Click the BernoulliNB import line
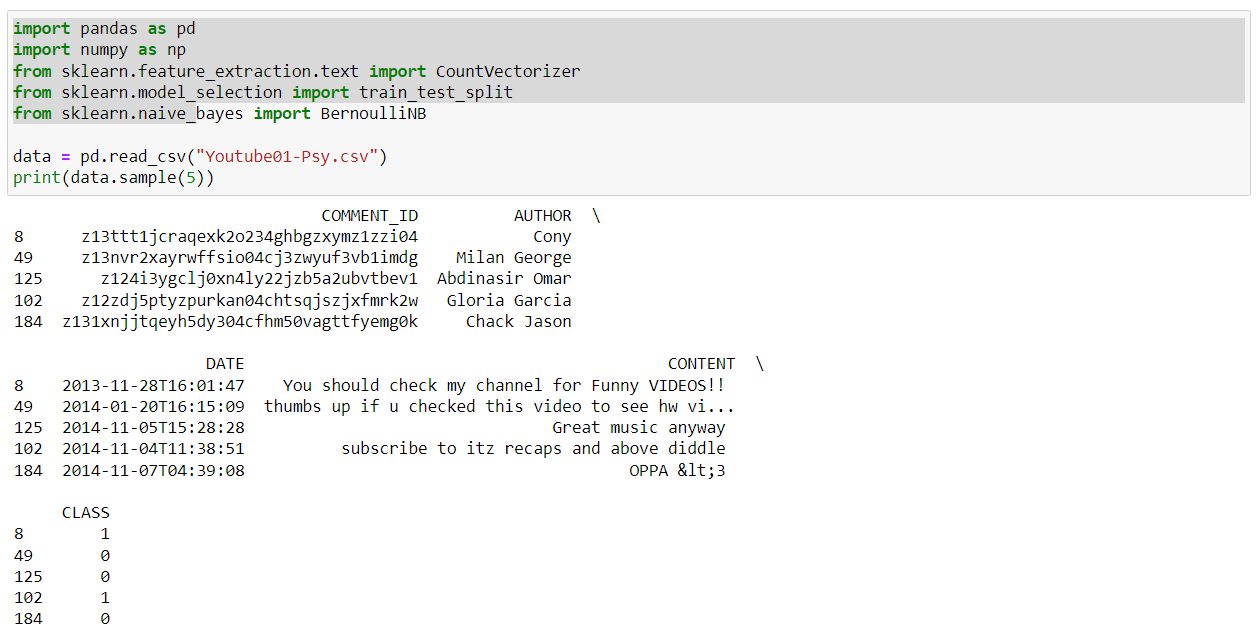The height and width of the screenshot is (630, 1260). 220,113
